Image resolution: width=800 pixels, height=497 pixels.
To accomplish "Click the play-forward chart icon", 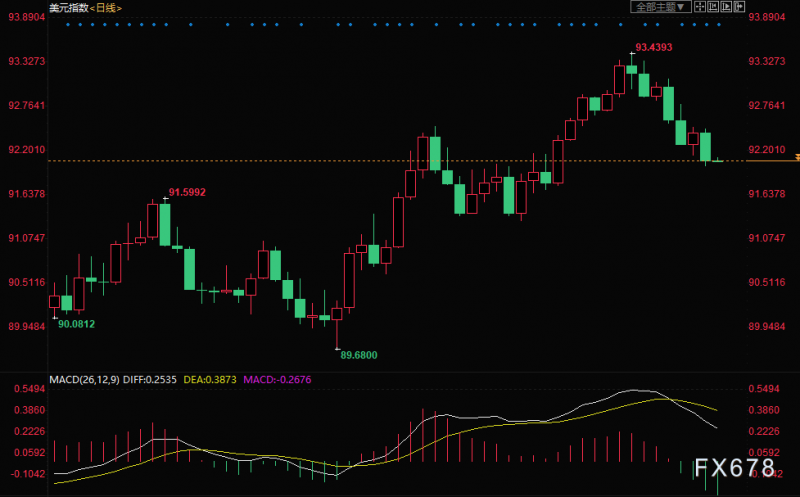I will (x=726, y=7).
